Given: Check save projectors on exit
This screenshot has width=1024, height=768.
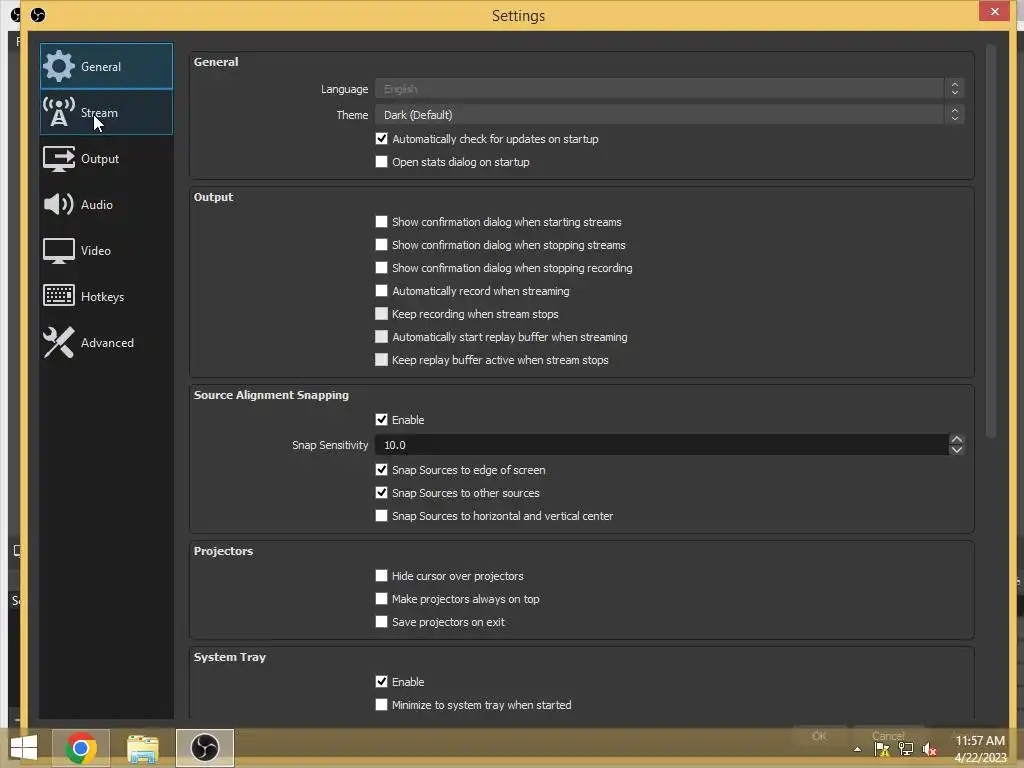Looking at the screenshot, I should click(x=381, y=621).
